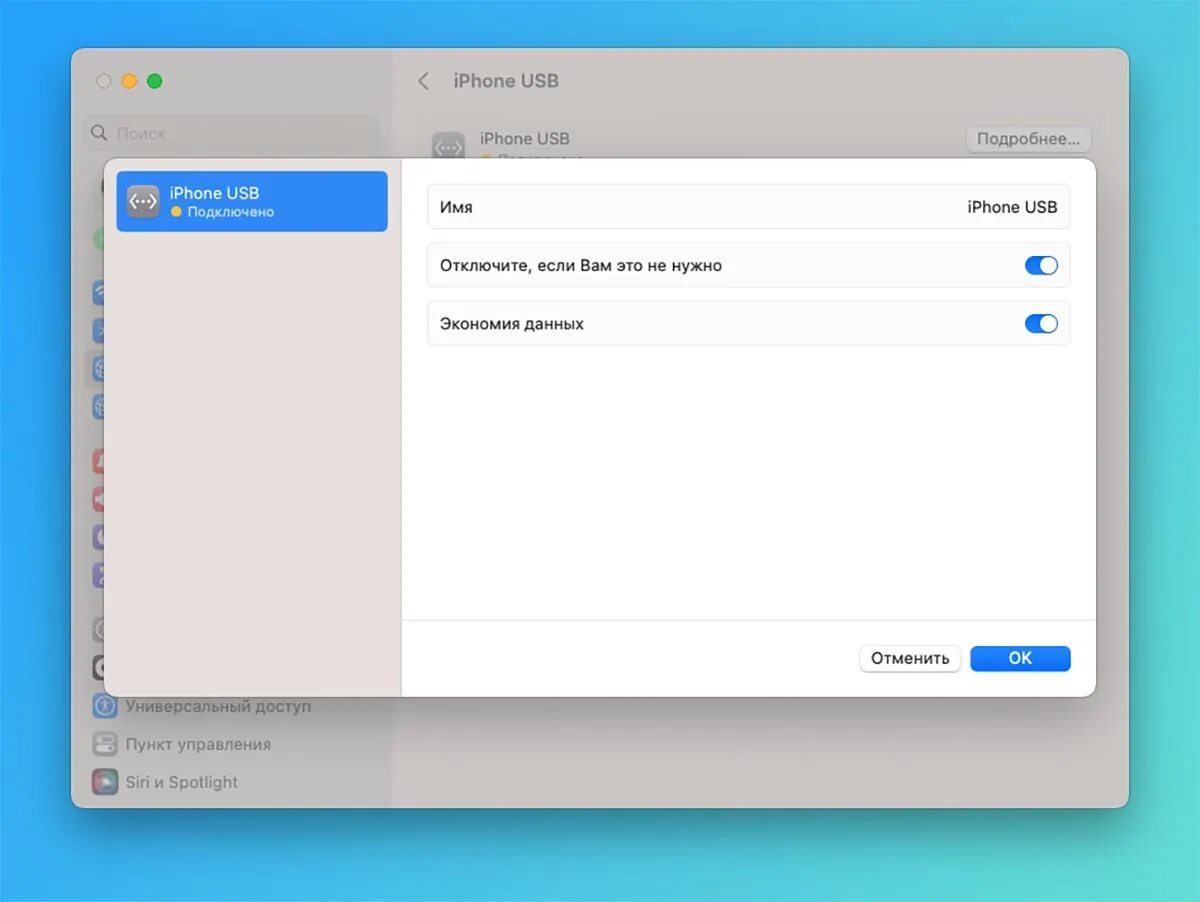Click the Поиск search field

[x=232, y=133]
